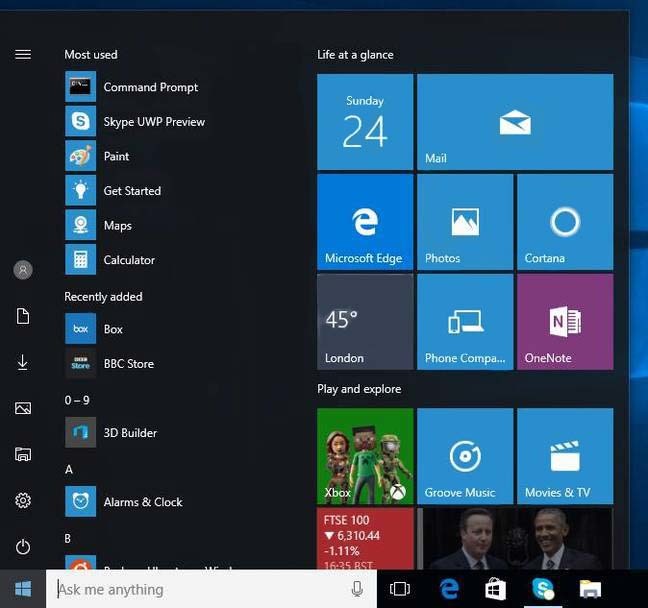Open File Explorer from the taskbar
This screenshot has width=648, height=608.
click(x=590, y=589)
